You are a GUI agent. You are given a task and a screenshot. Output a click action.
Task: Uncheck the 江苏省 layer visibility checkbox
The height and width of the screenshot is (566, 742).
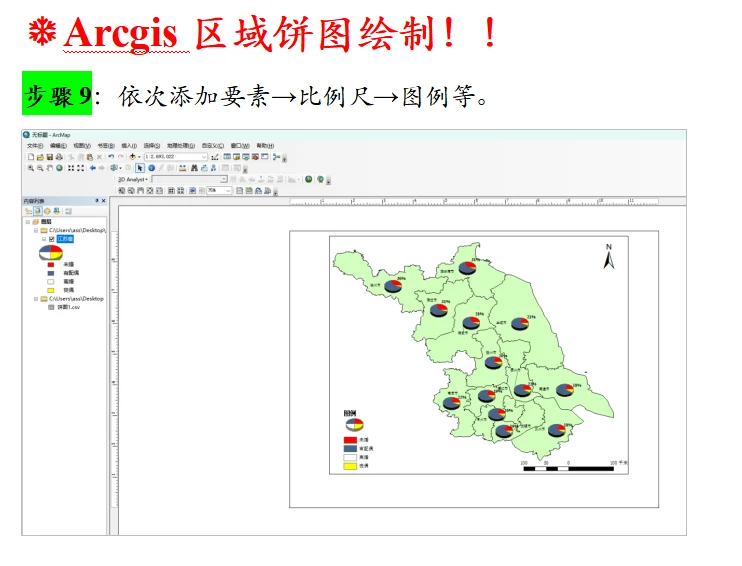click(x=52, y=239)
